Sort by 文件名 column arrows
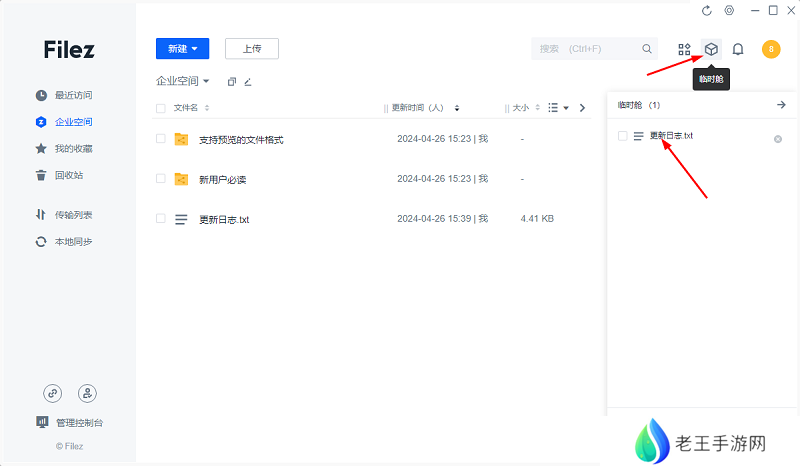800x466 pixels. [207, 108]
